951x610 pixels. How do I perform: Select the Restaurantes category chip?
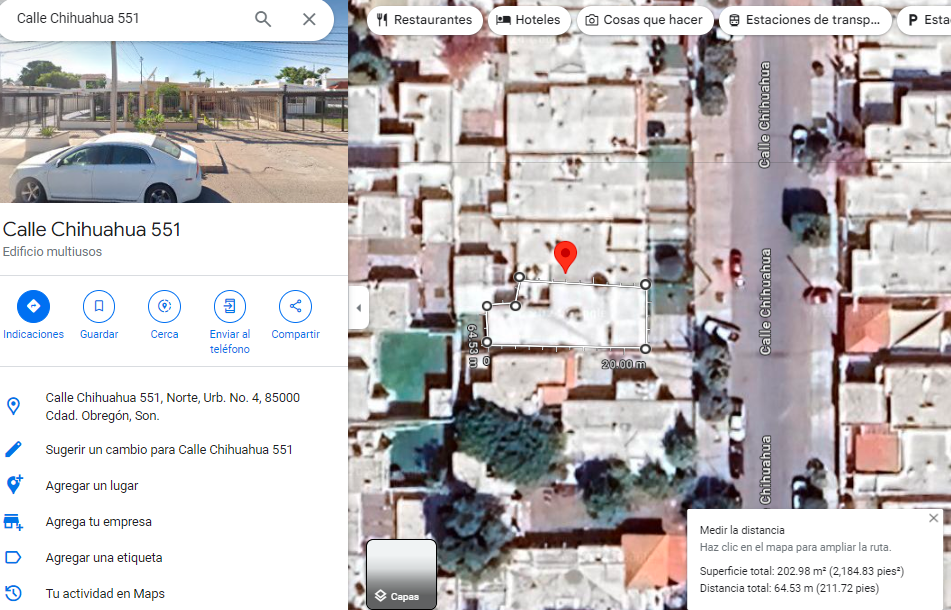coord(425,20)
